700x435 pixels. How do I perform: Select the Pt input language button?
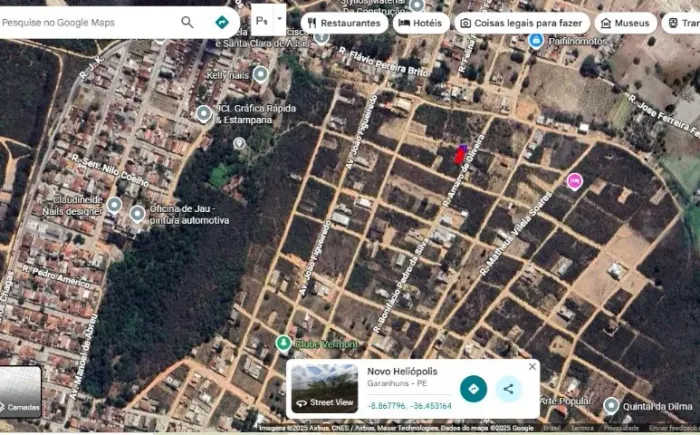[262, 20]
